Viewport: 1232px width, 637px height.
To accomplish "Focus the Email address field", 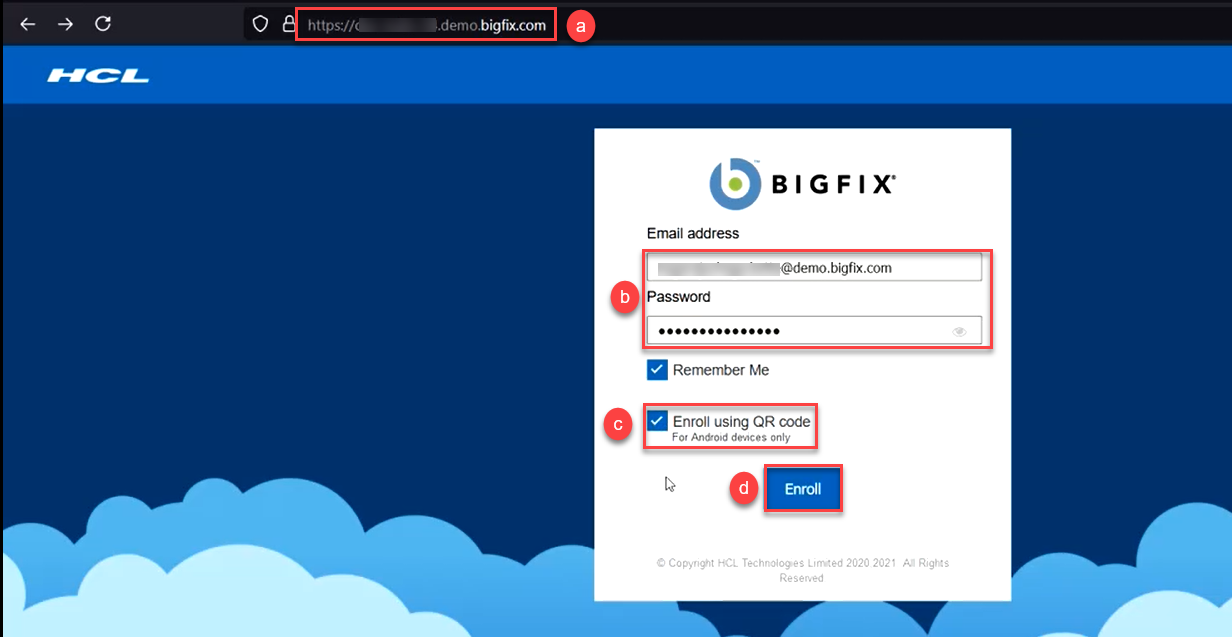I will (x=814, y=267).
